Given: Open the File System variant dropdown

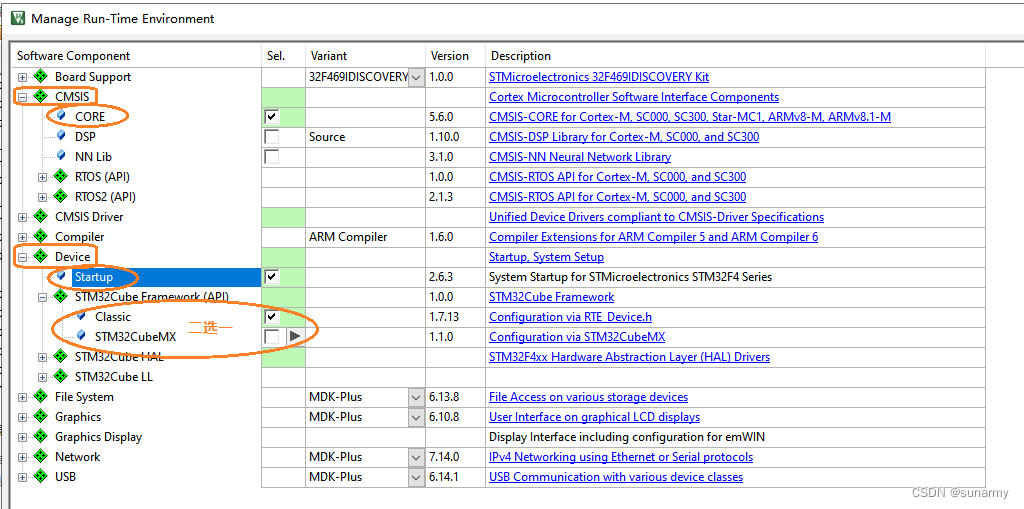Looking at the screenshot, I should 416,397.
